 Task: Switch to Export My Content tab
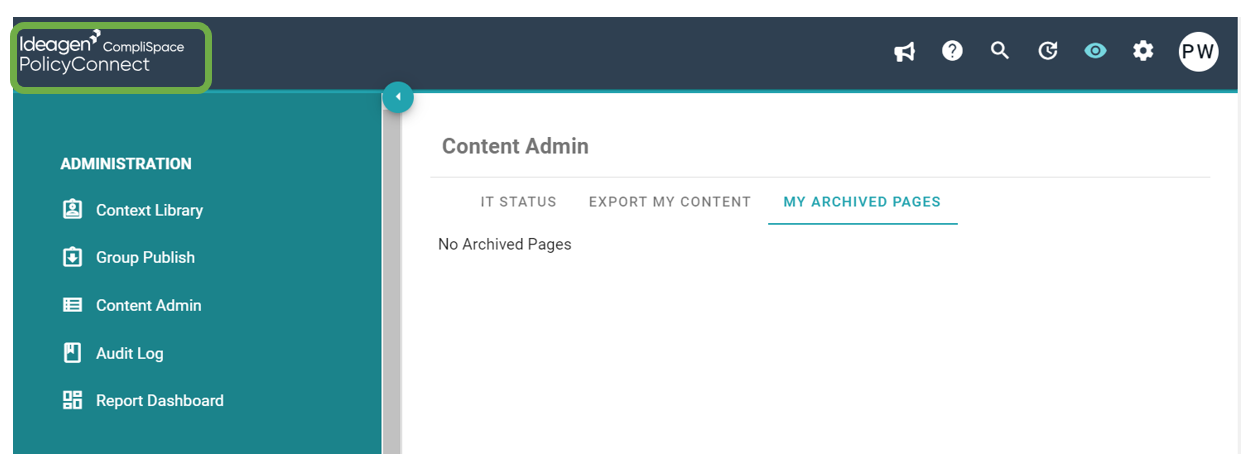669,202
